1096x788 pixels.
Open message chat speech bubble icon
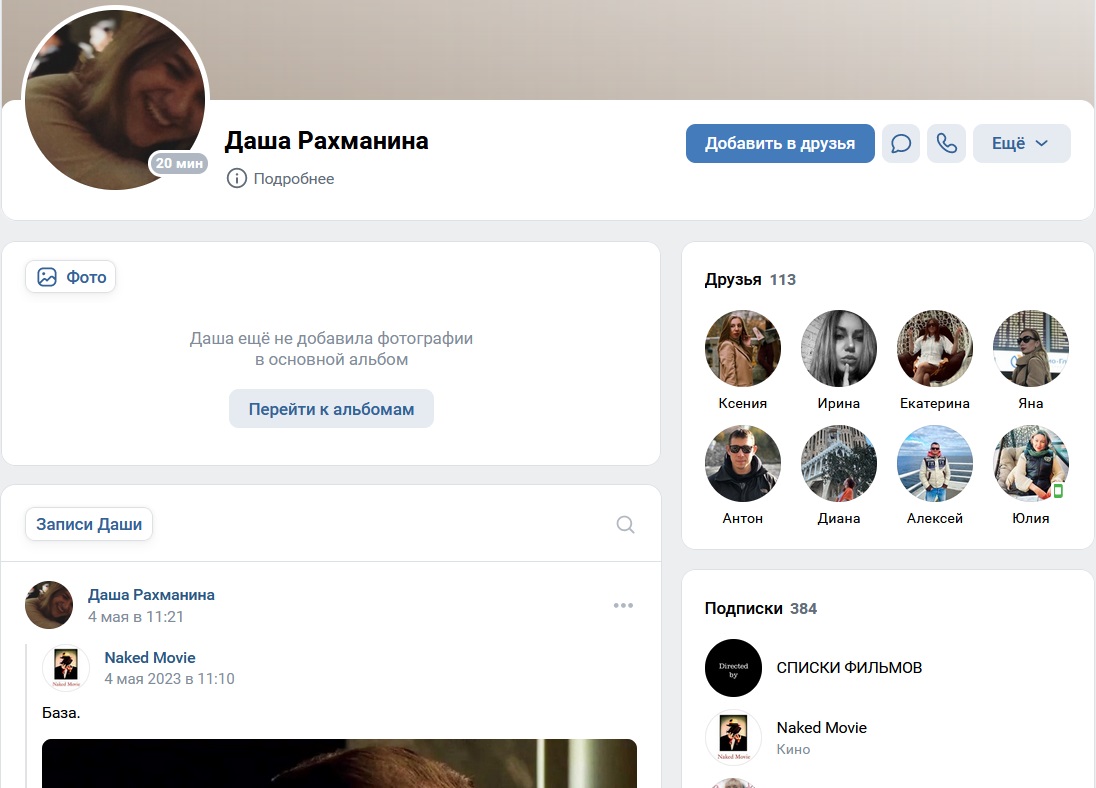pos(900,143)
